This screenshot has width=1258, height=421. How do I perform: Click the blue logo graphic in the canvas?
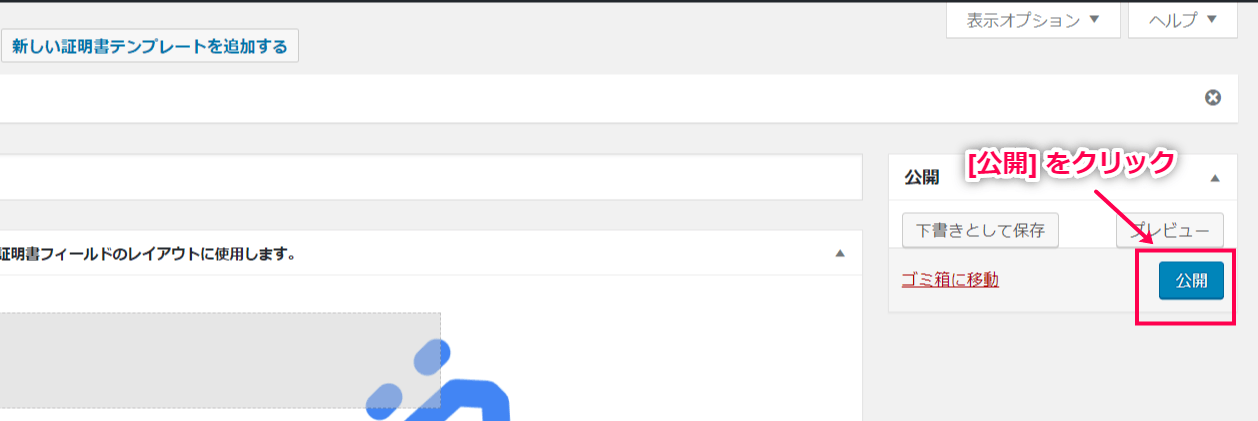point(438,385)
